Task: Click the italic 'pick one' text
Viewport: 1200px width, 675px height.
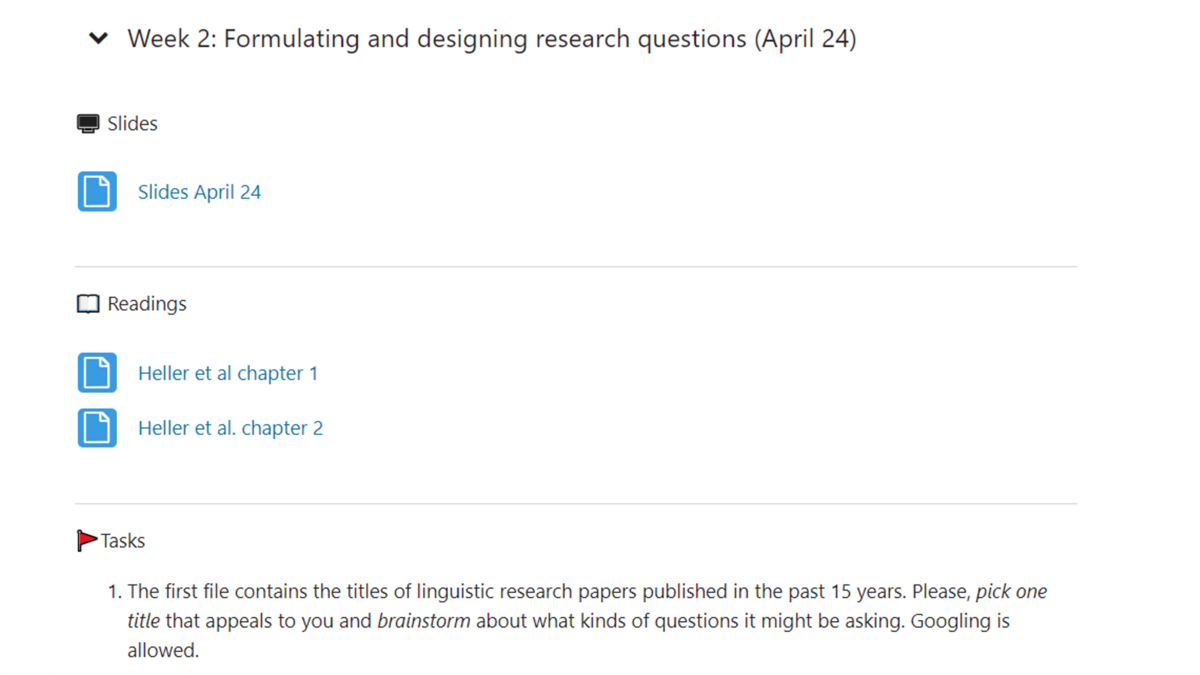Action: click(x=1011, y=591)
